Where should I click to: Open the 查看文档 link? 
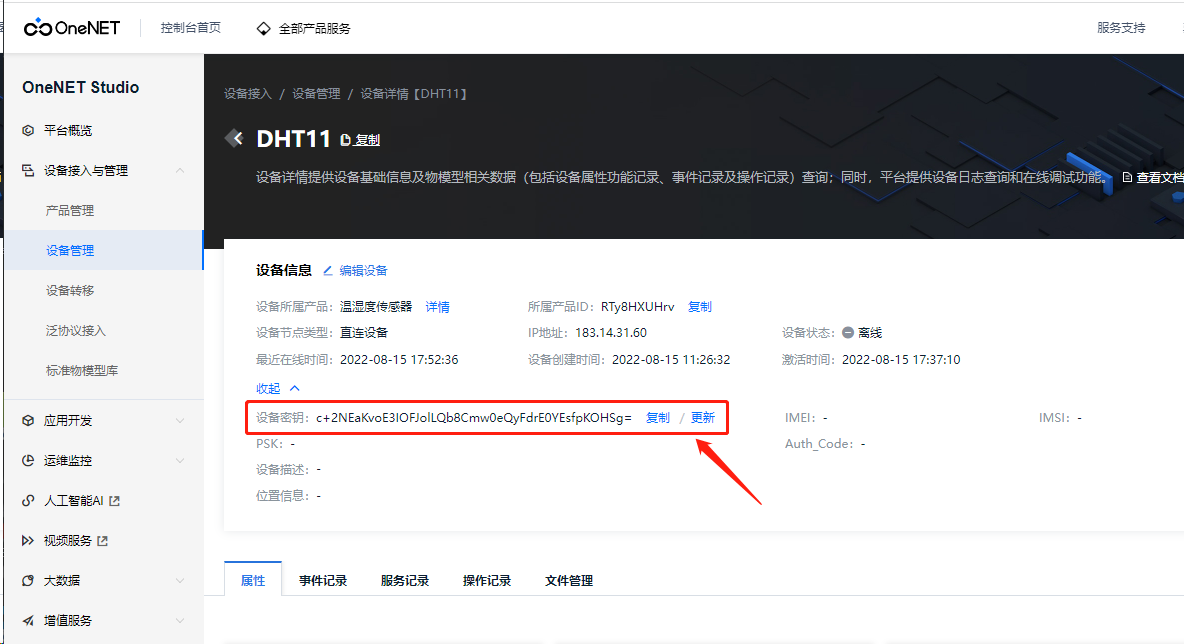[x=1160, y=177]
